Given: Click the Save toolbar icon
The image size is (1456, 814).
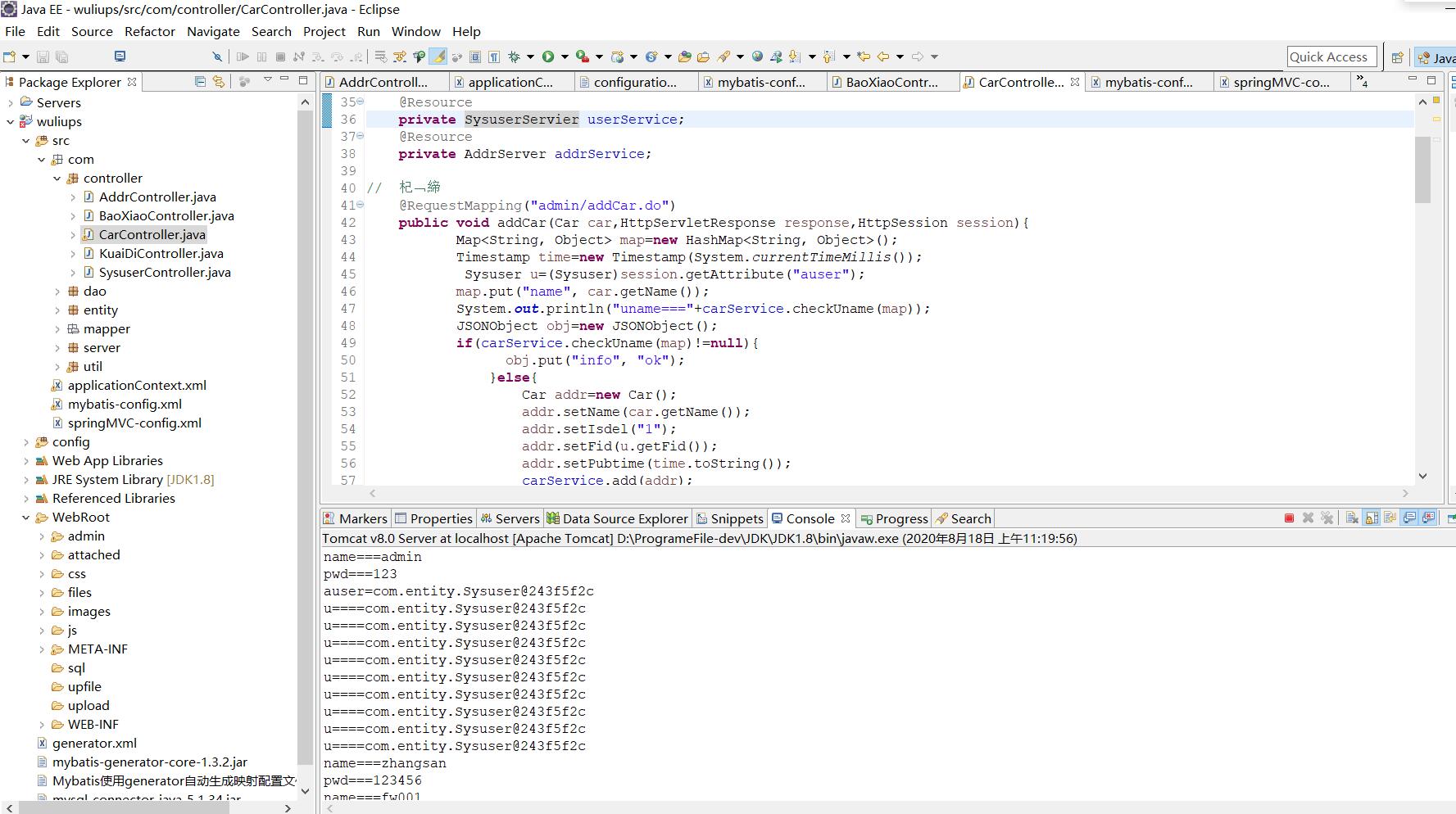Looking at the screenshot, I should click(x=43, y=57).
